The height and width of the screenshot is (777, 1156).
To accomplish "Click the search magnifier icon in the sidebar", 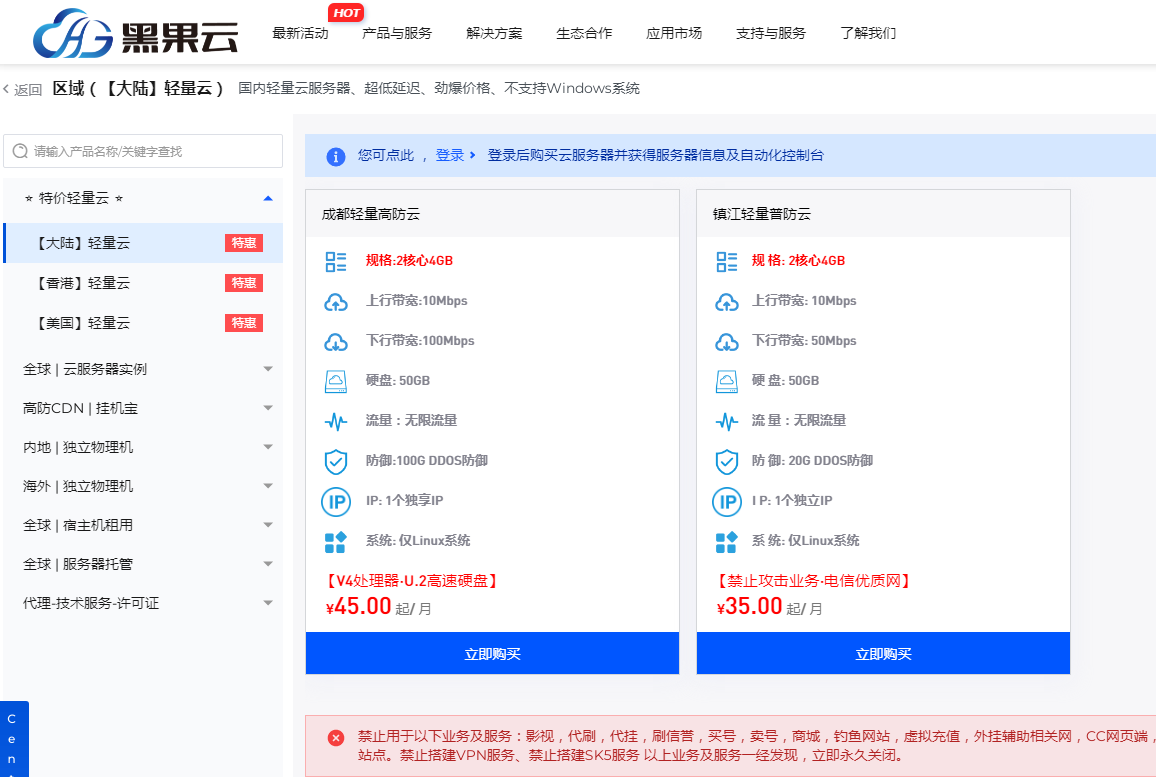I will click(21, 151).
